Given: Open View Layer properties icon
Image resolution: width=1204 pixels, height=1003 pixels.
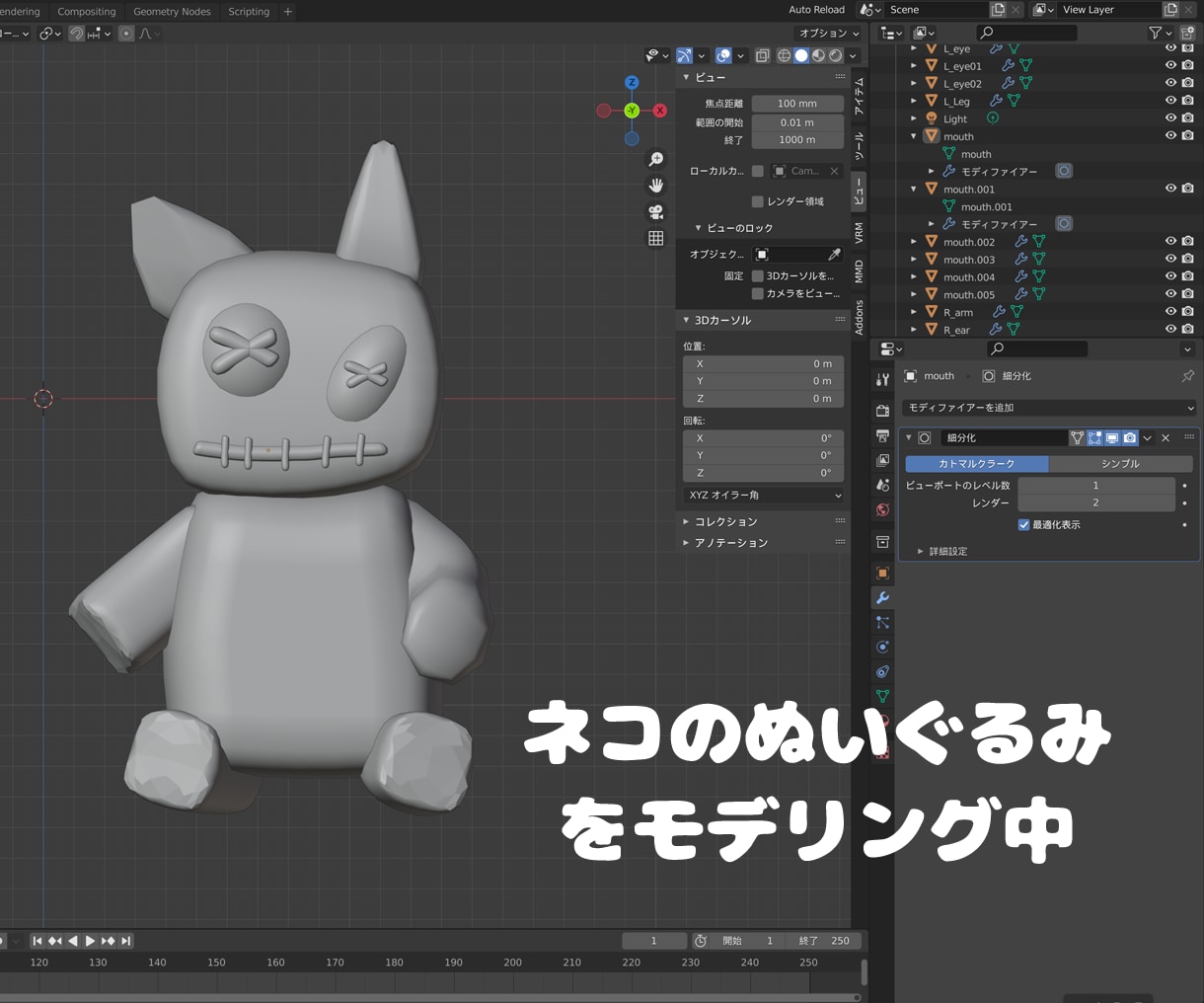Looking at the screenshot, I should click(x=882, y=460).
